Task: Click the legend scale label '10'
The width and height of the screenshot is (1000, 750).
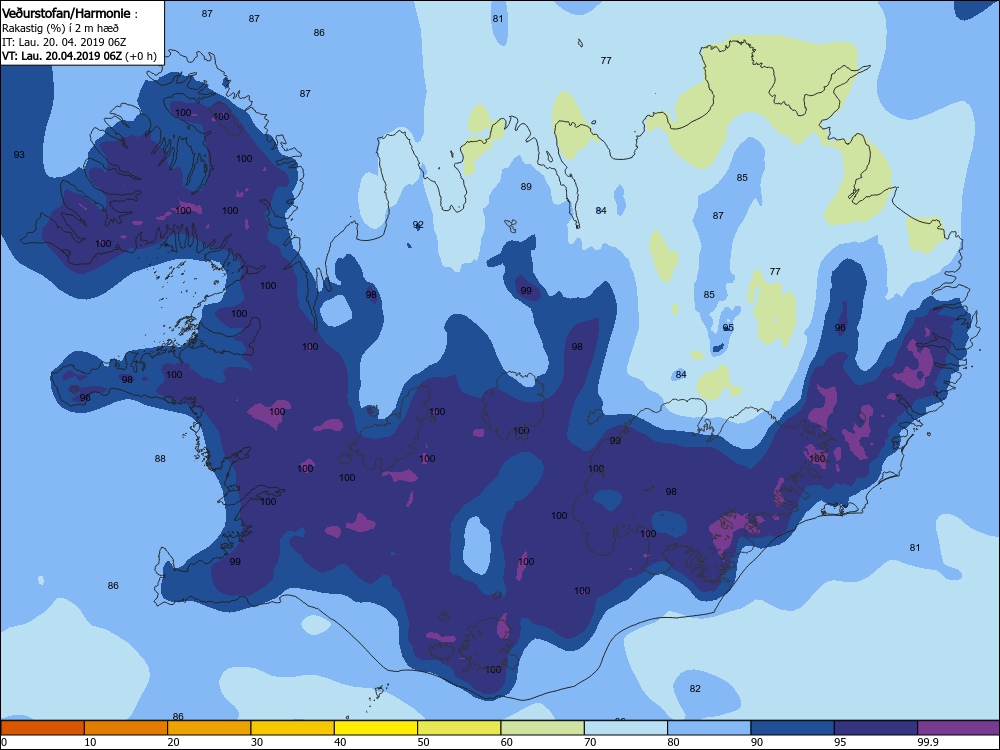Action: [x=90, y=742]
